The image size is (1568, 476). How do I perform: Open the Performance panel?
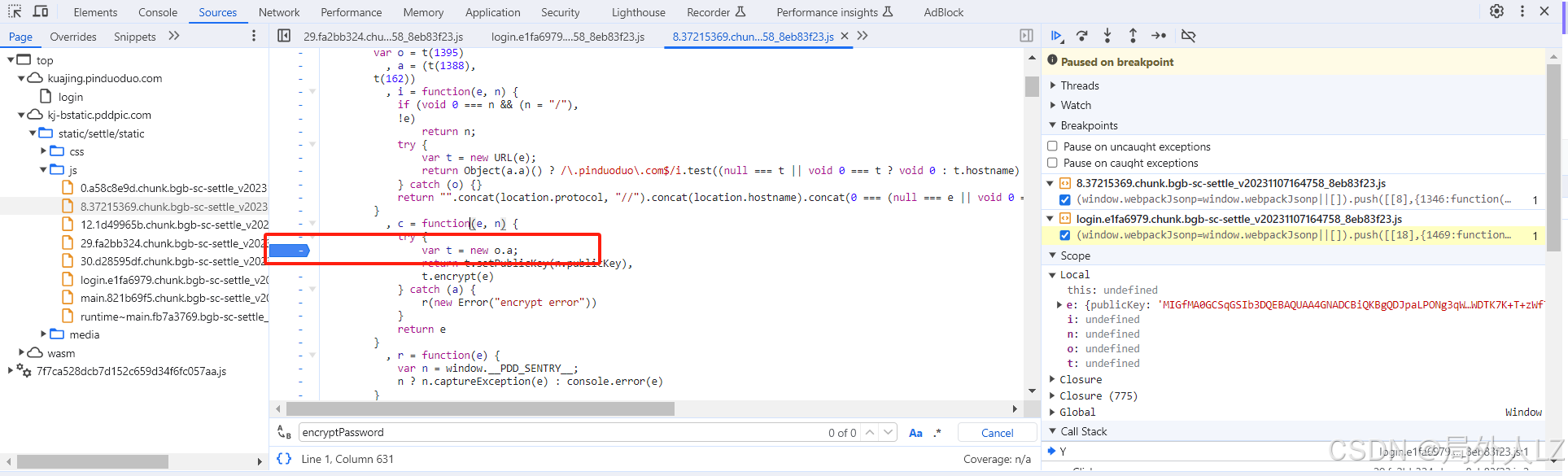[x=352, y=12]
